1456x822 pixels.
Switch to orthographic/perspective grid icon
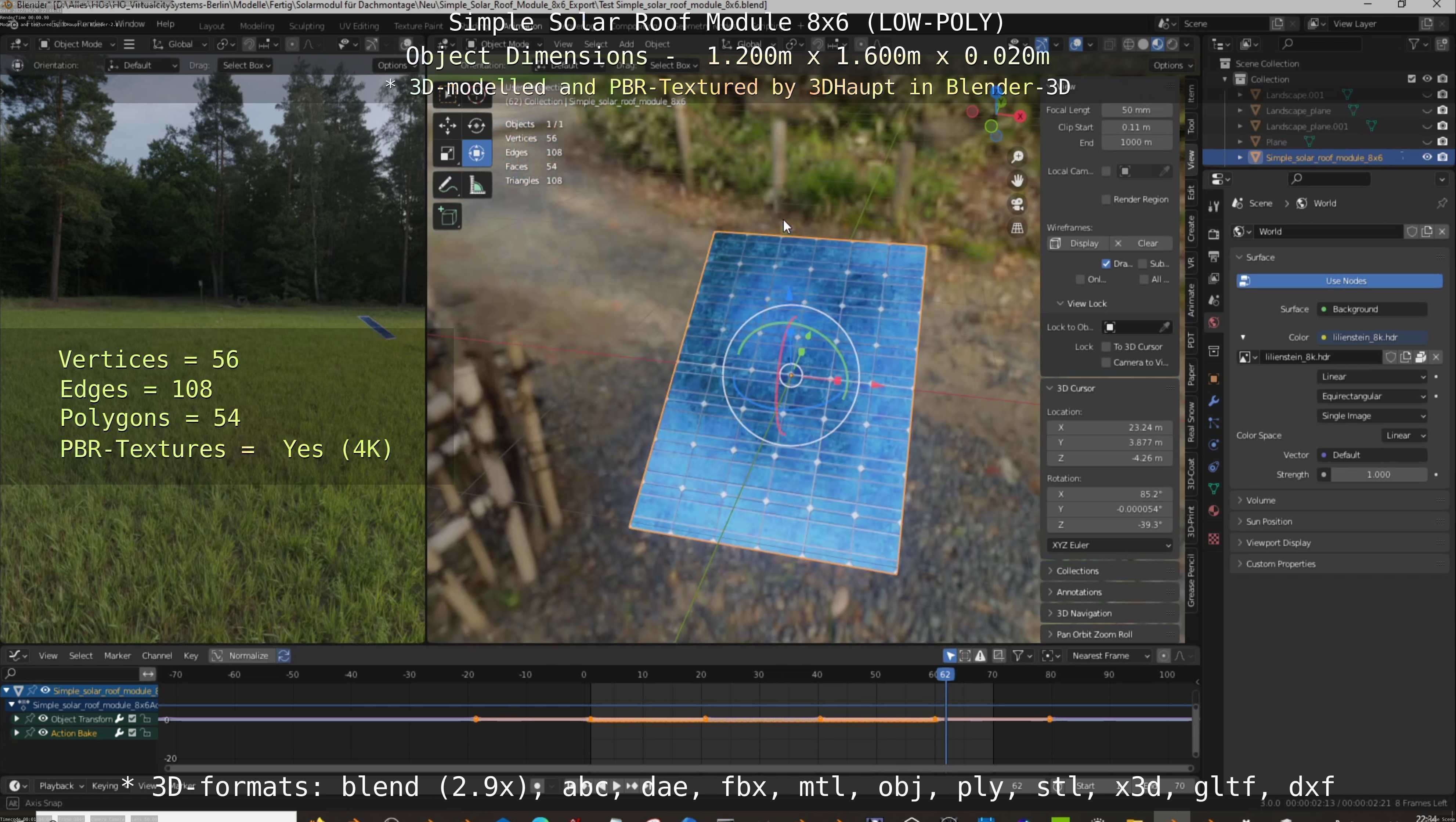click(x=1018, y=228)
